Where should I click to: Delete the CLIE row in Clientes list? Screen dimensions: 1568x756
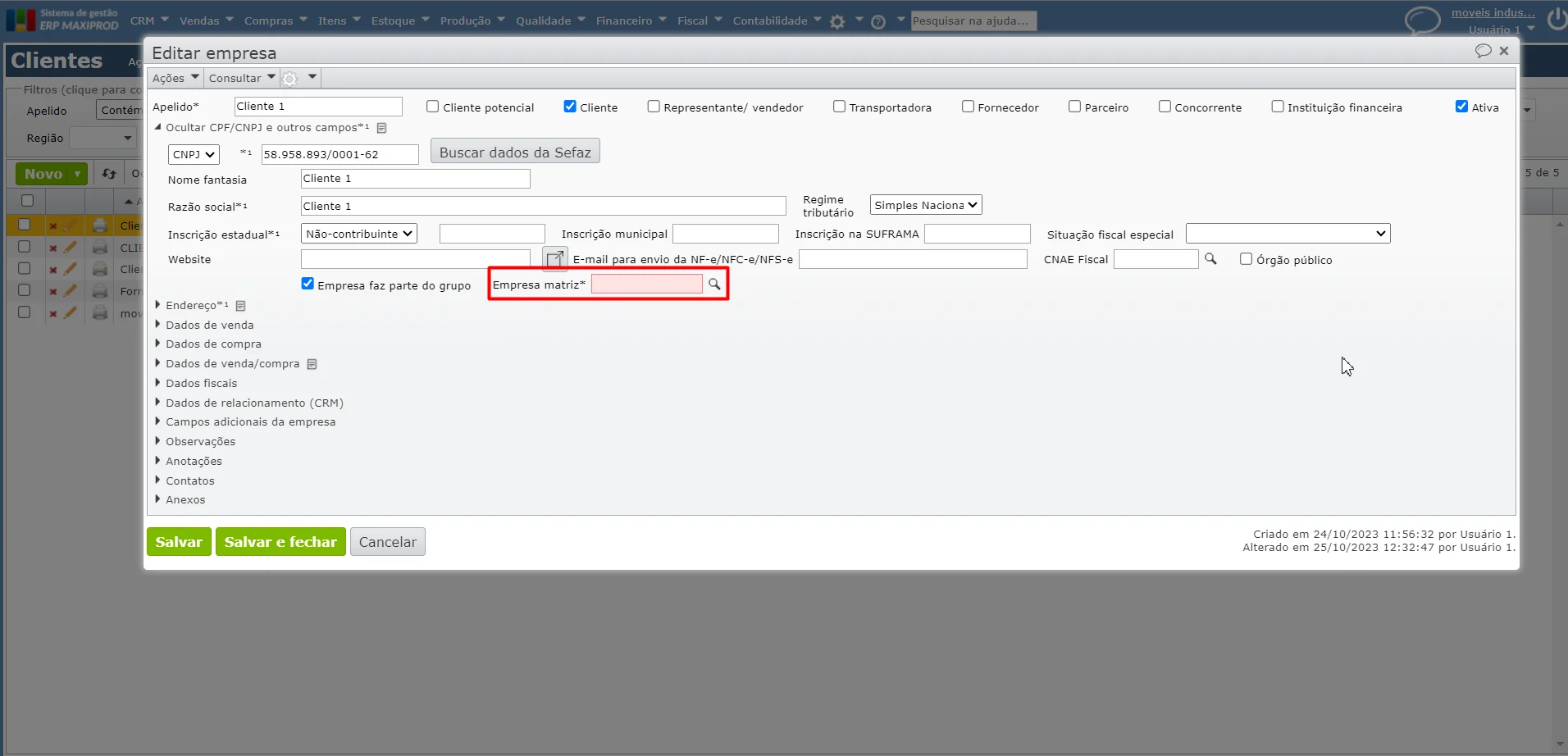click(53, 248)
